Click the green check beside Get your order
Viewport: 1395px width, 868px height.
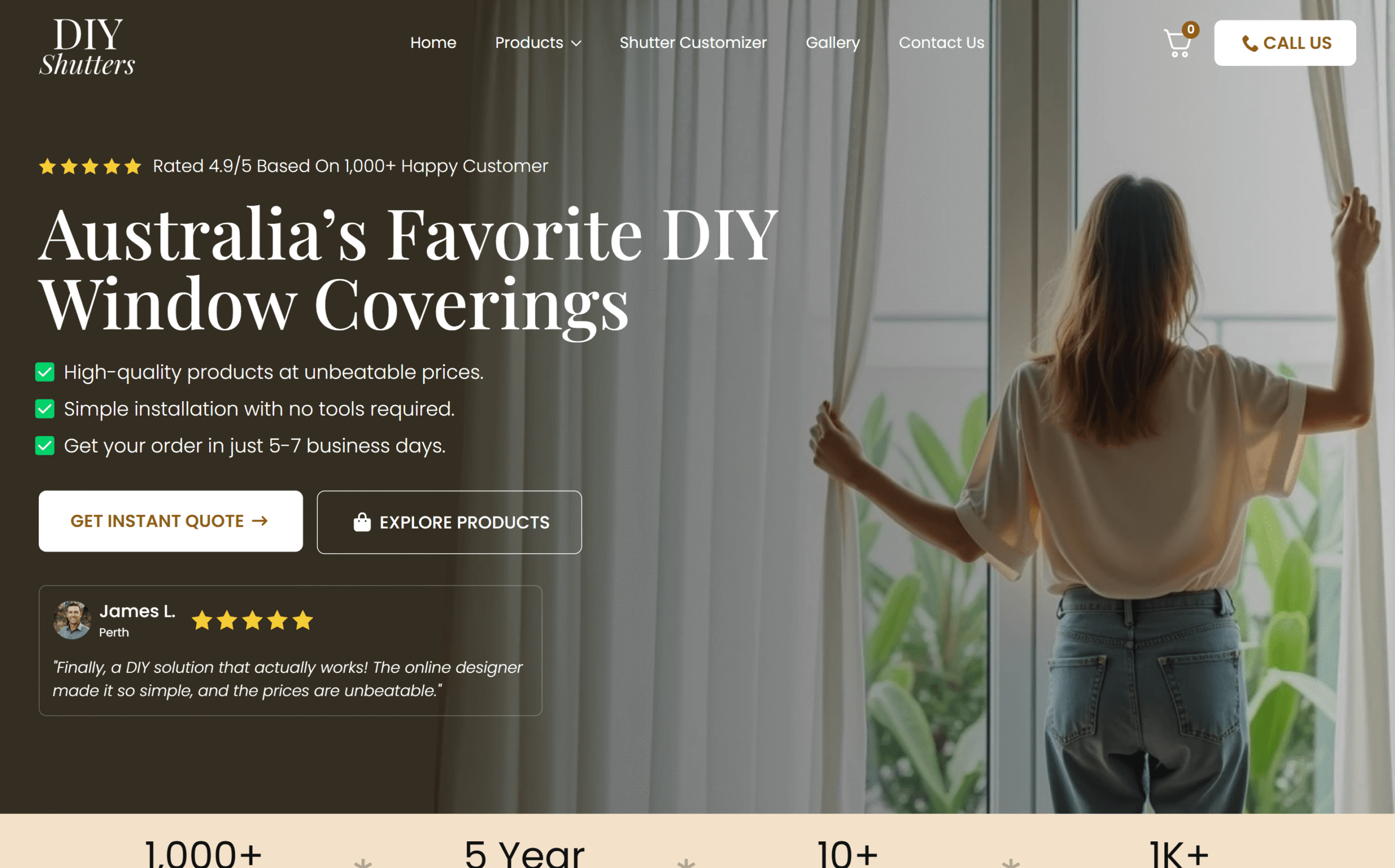[45, 446]
